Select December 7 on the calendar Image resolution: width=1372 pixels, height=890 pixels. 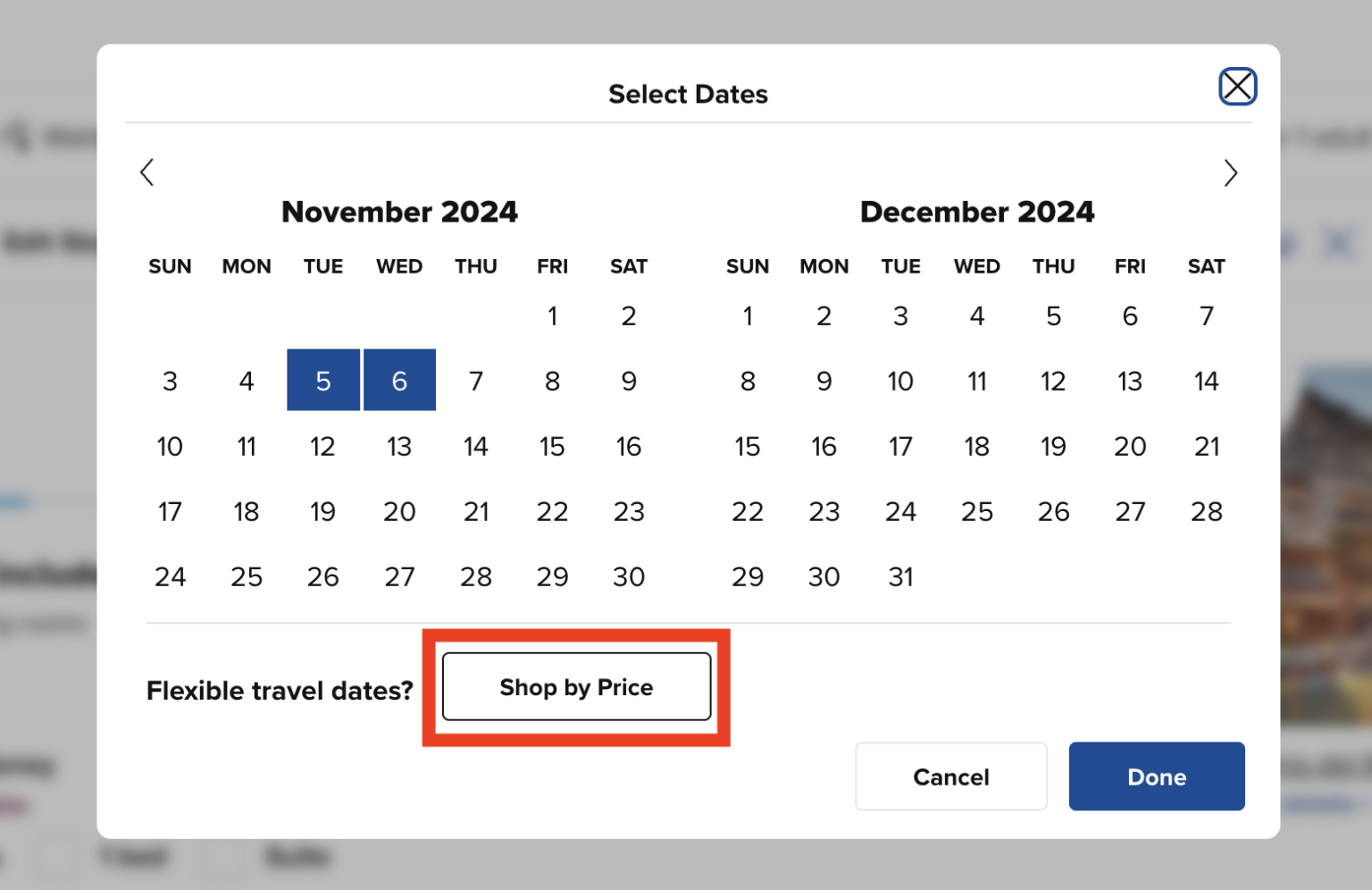[1206, 315]
